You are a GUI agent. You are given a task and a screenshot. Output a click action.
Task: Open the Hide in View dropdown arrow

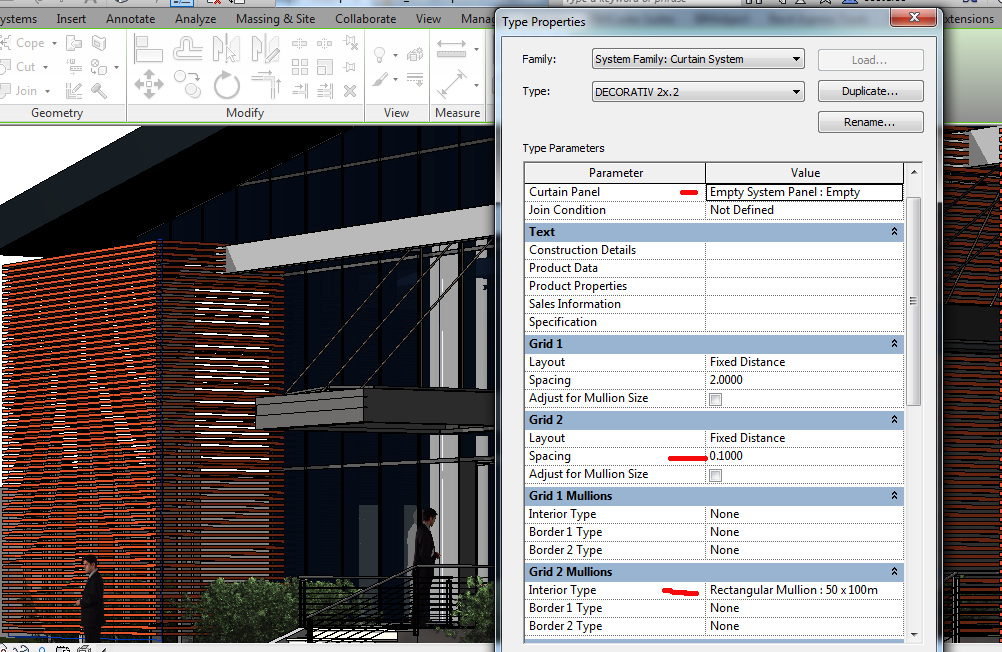(396, 56)
